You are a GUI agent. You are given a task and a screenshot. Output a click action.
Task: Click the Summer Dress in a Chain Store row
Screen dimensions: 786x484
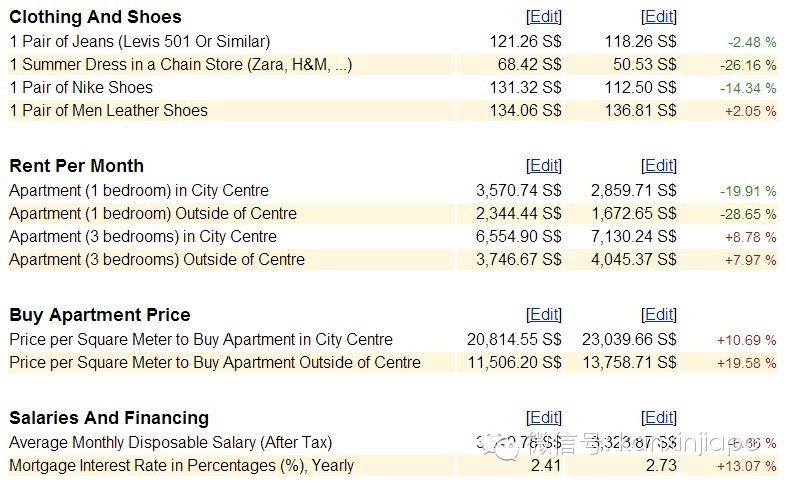[x=393, y=65]
